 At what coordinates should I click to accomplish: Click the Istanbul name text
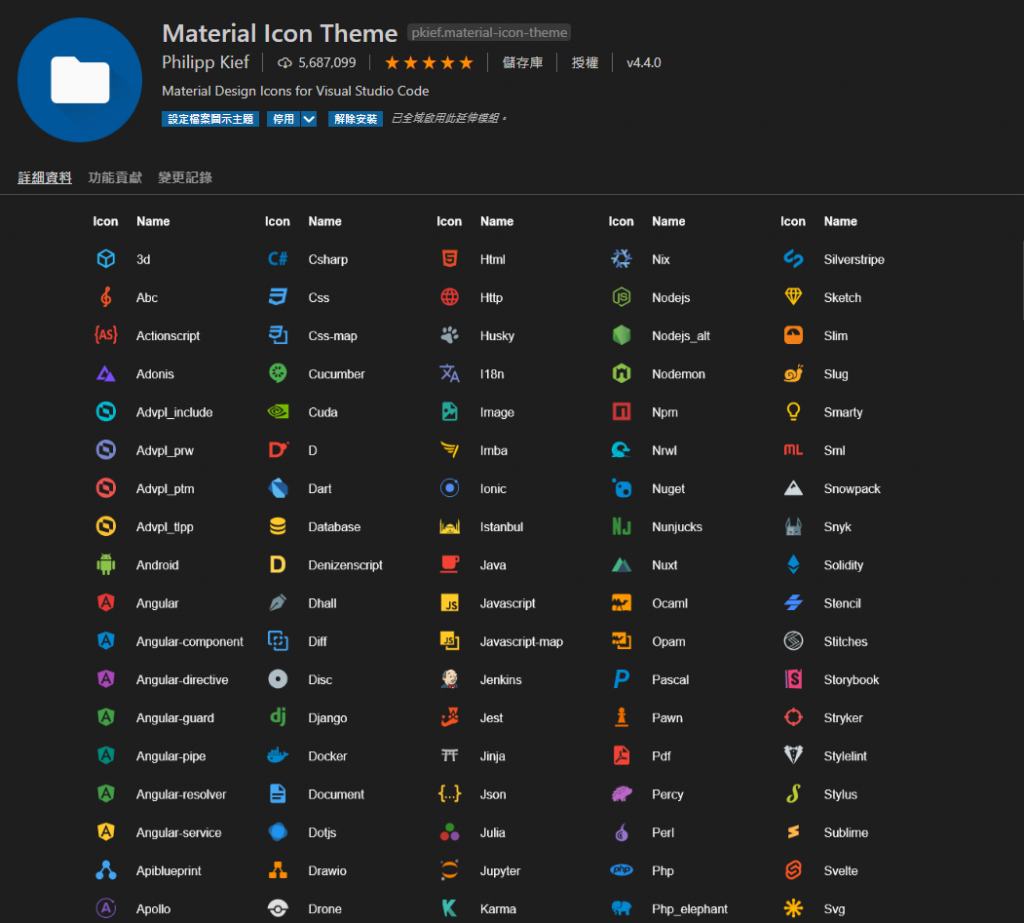tap(502, 526)
